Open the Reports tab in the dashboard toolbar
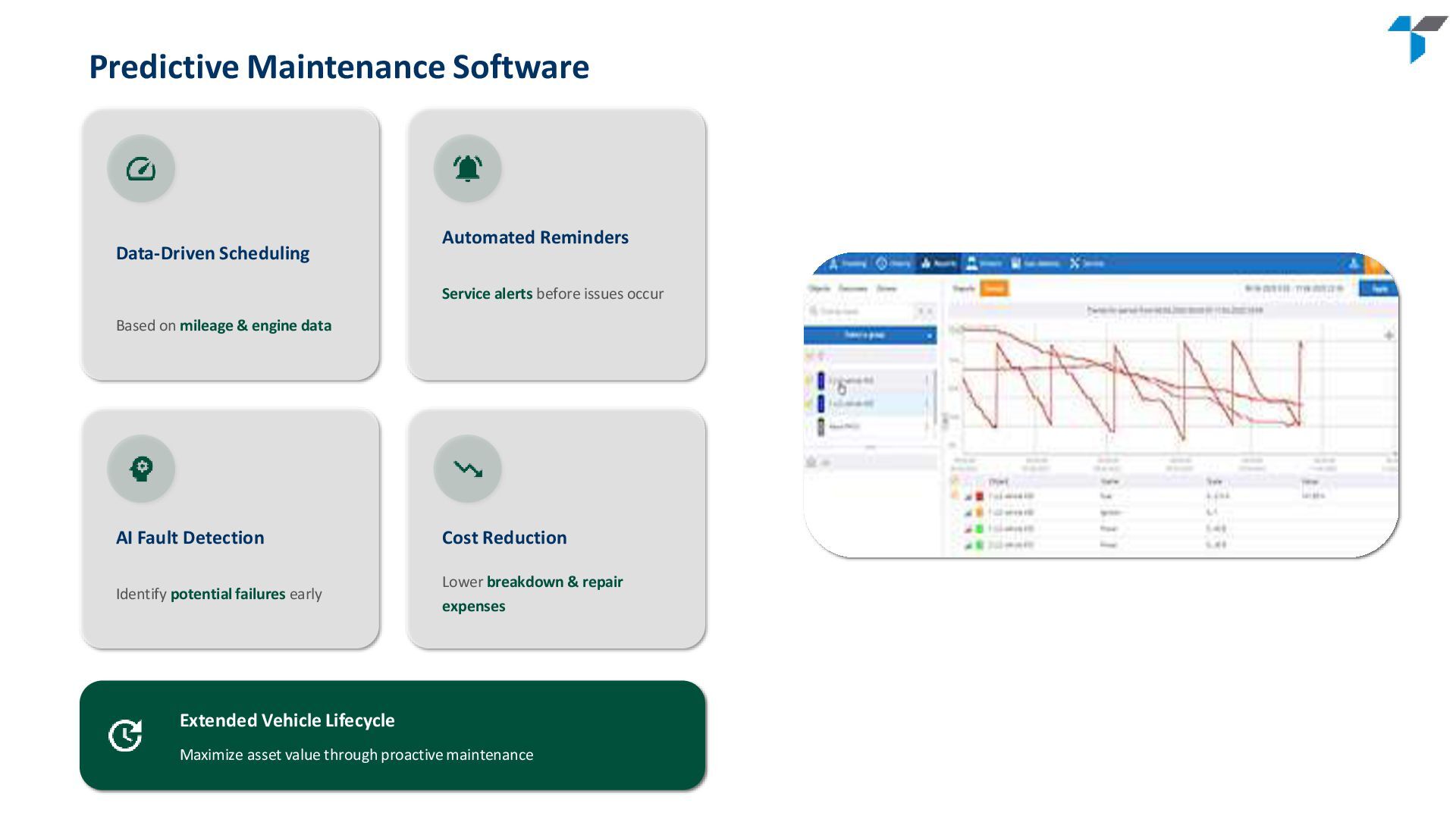 939,263
